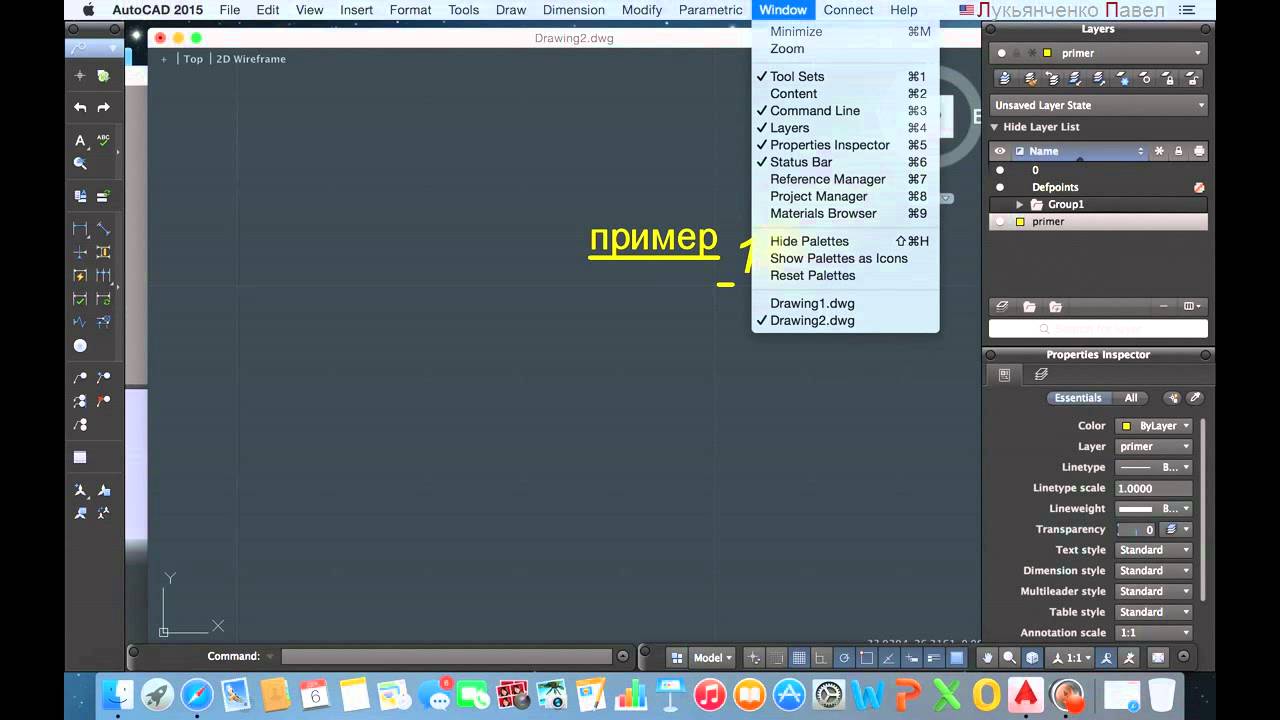Select the Text (A) tool
Viewport: 1280px width, 720px height.
pos(80,141)
